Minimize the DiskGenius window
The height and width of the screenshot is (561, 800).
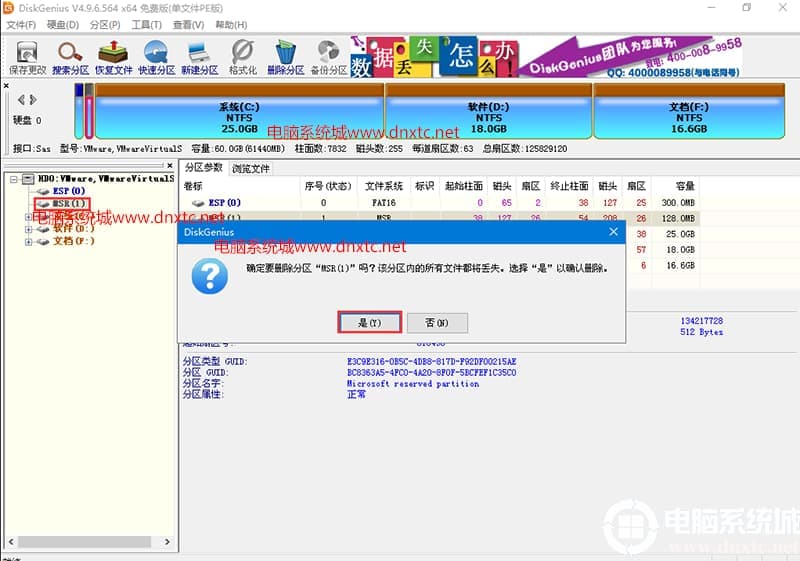coord(712,8)
